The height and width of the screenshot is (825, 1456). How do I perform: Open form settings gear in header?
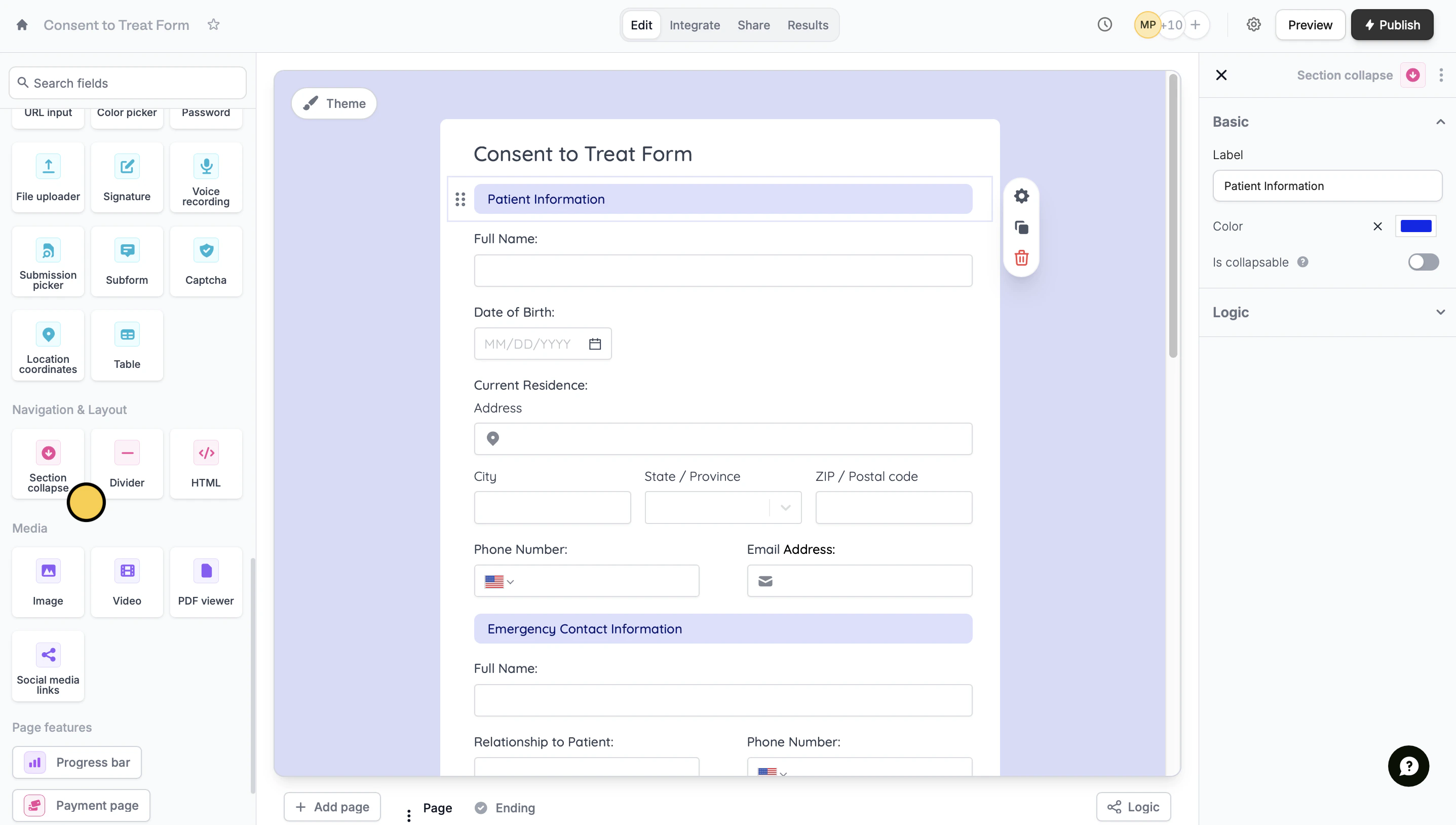pos(1253,25)
